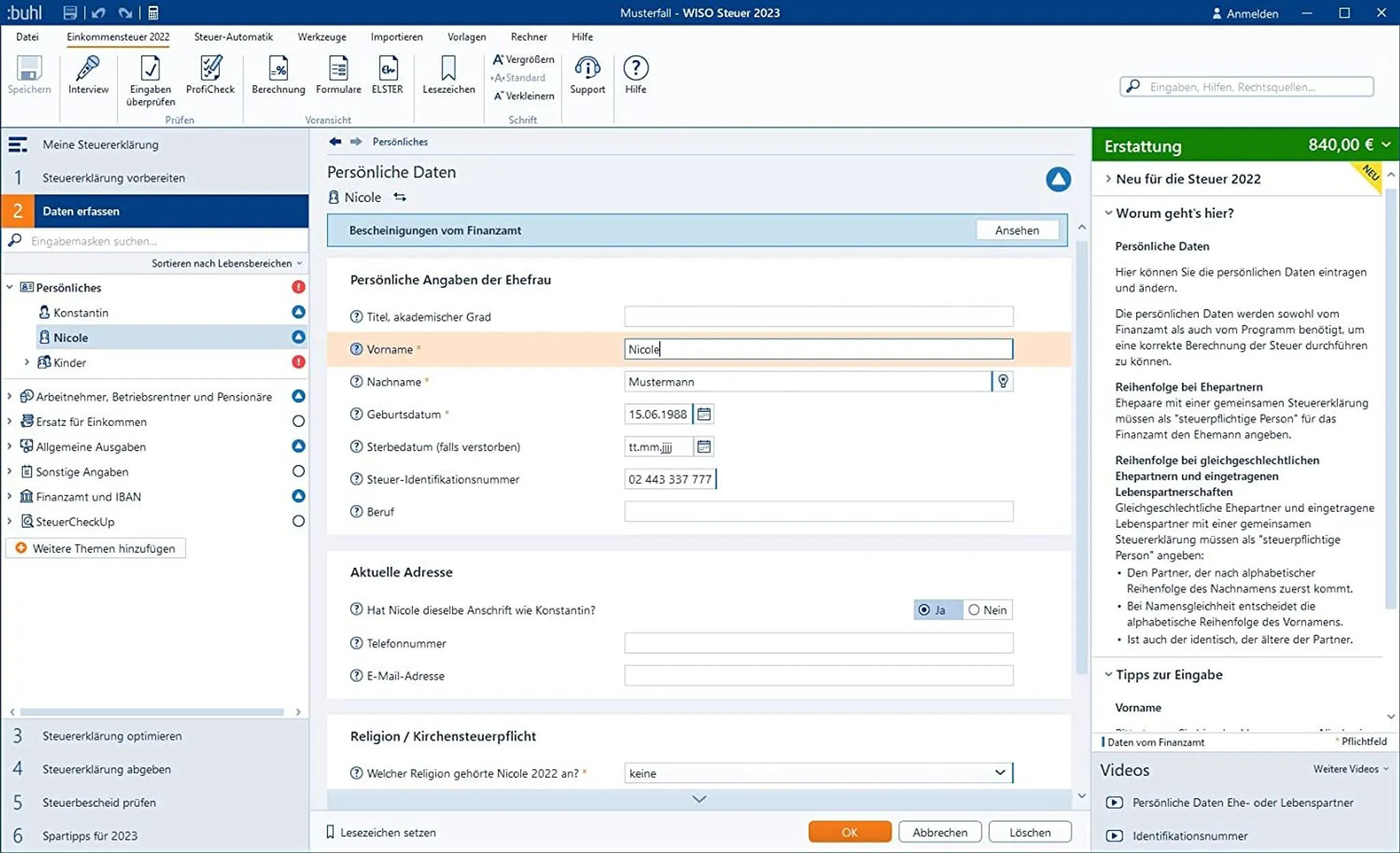Click the Ansehen button
Viewport: 1400px width, 853px height.
(1017, 230)
